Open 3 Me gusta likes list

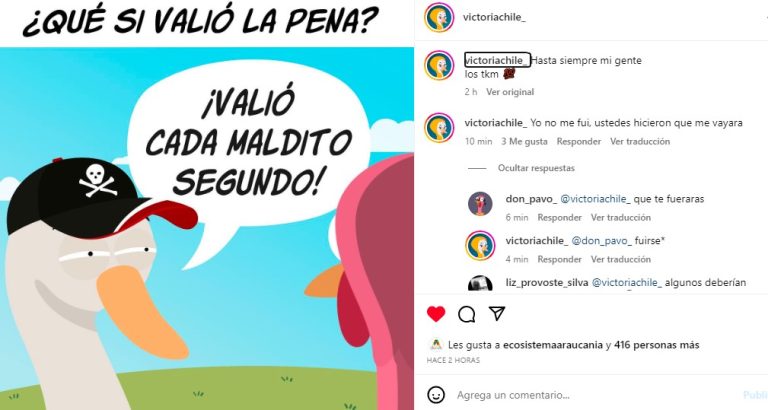tap(524, 142)
